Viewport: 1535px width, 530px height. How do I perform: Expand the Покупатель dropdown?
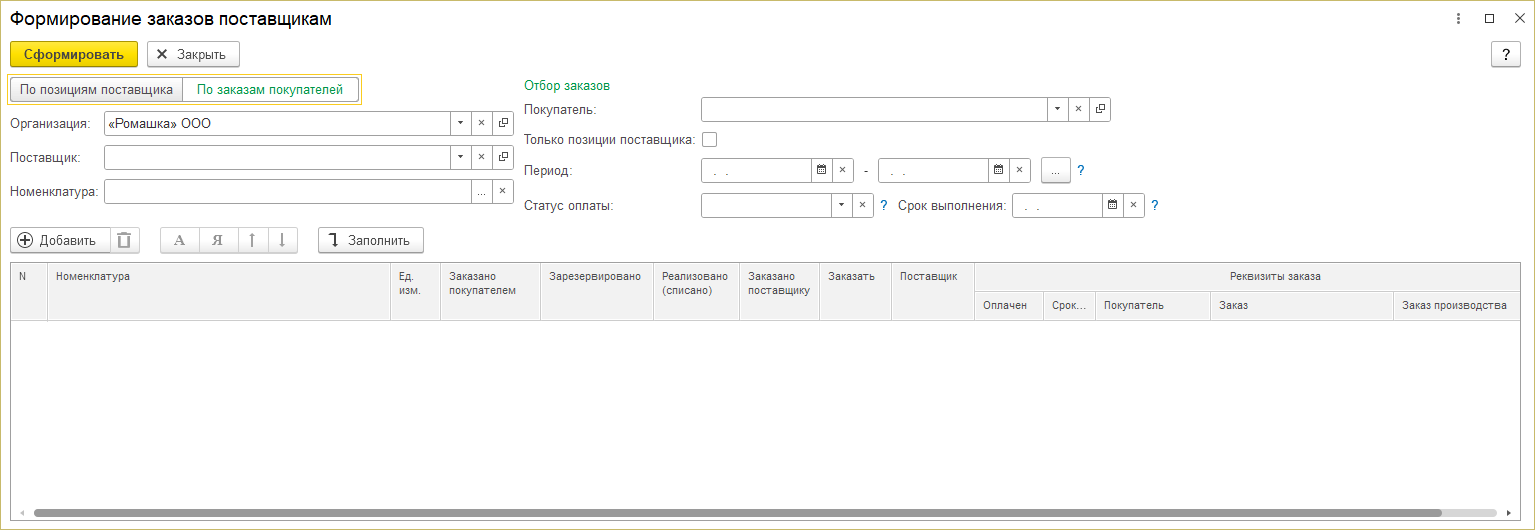(1057, 109)
